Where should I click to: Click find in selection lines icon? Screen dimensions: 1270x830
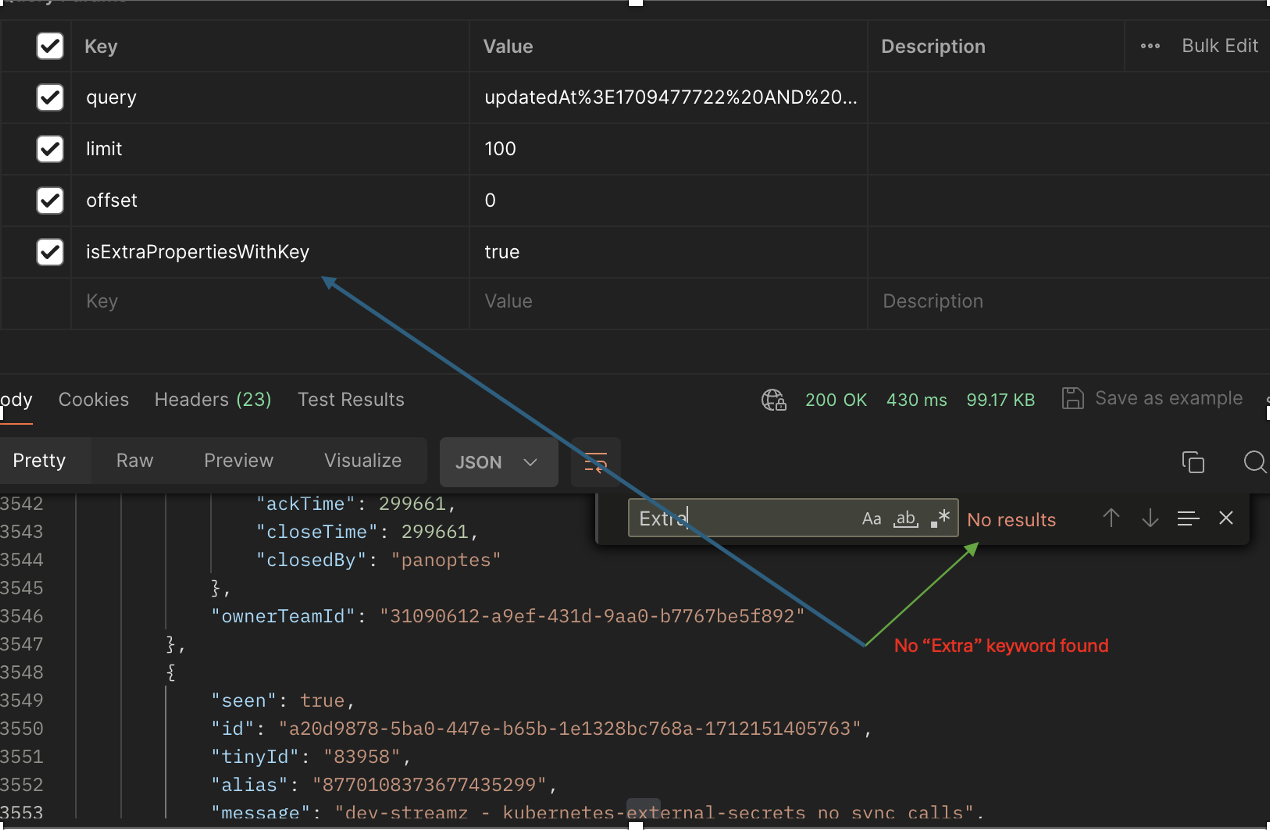pyautogui.click(x=1188, y=518)
